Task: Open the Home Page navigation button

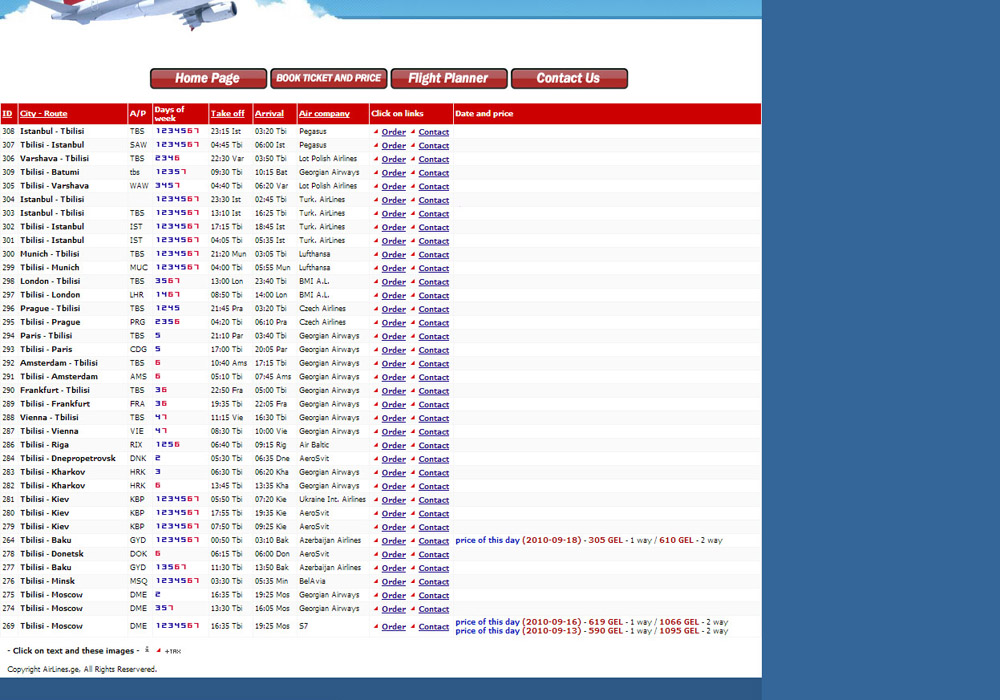Action: coord(208,78)
